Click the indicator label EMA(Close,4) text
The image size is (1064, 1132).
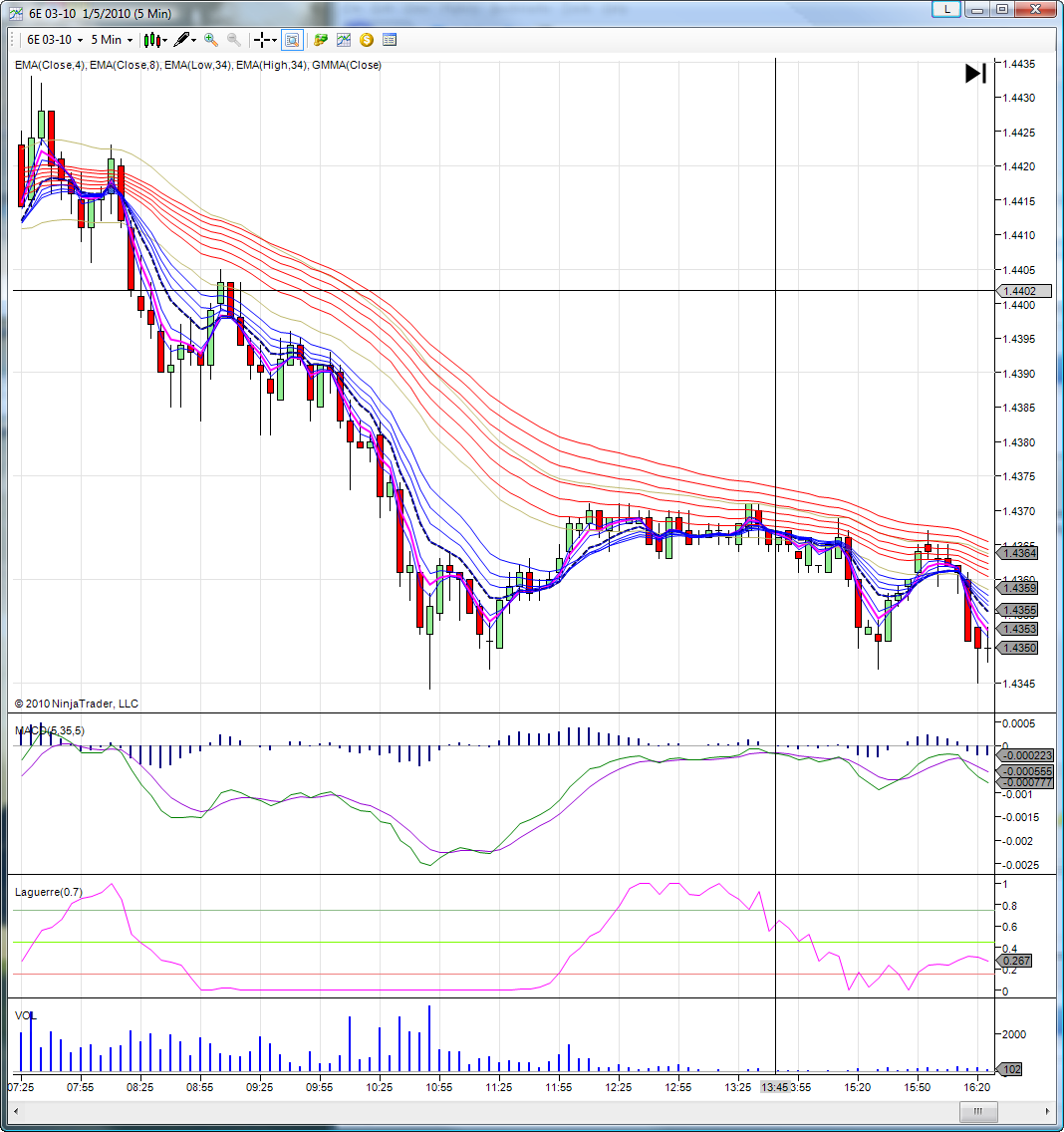tap(49, 65)
